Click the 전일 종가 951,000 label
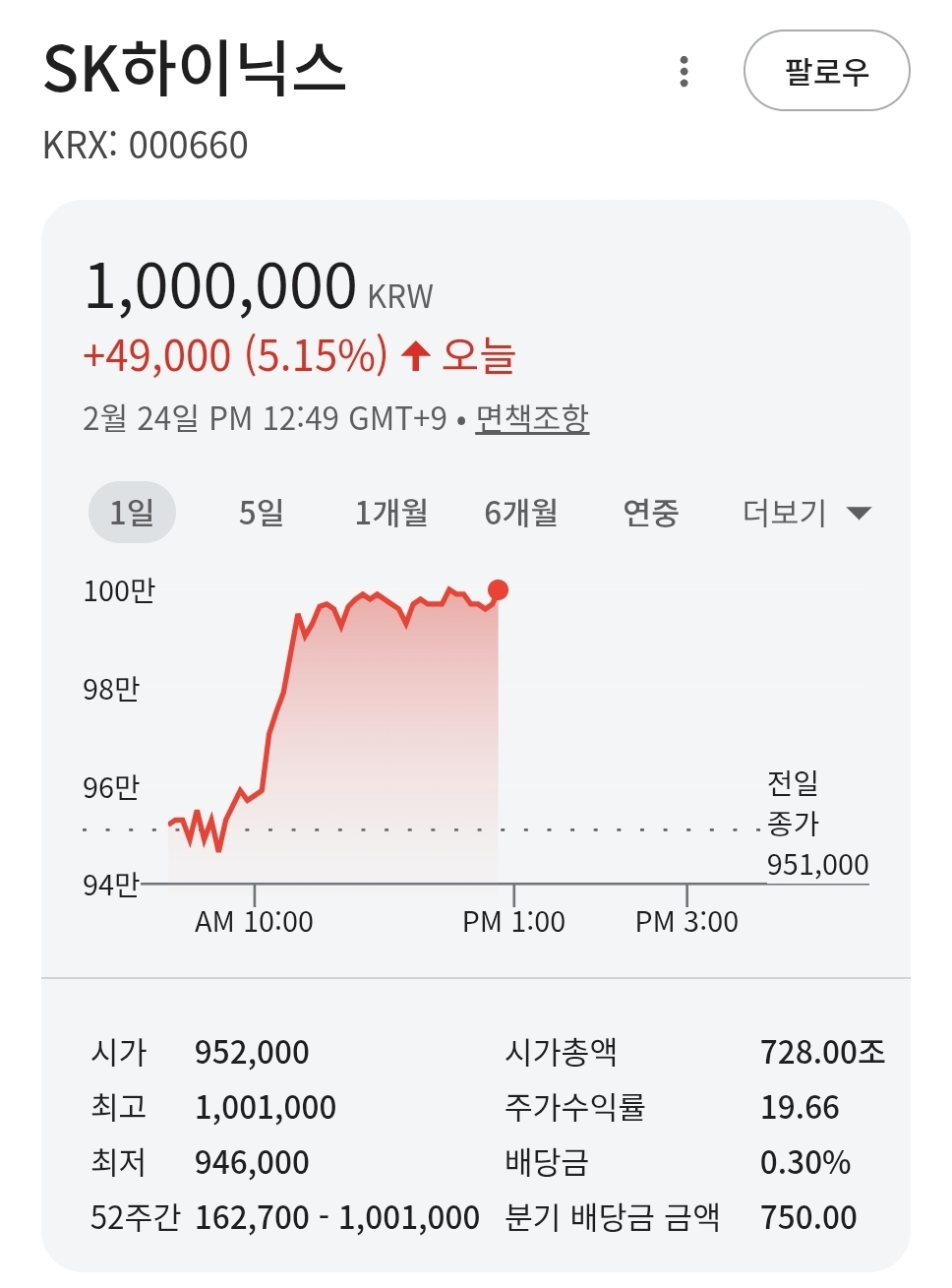The image size is (952, 1288). 816,825
